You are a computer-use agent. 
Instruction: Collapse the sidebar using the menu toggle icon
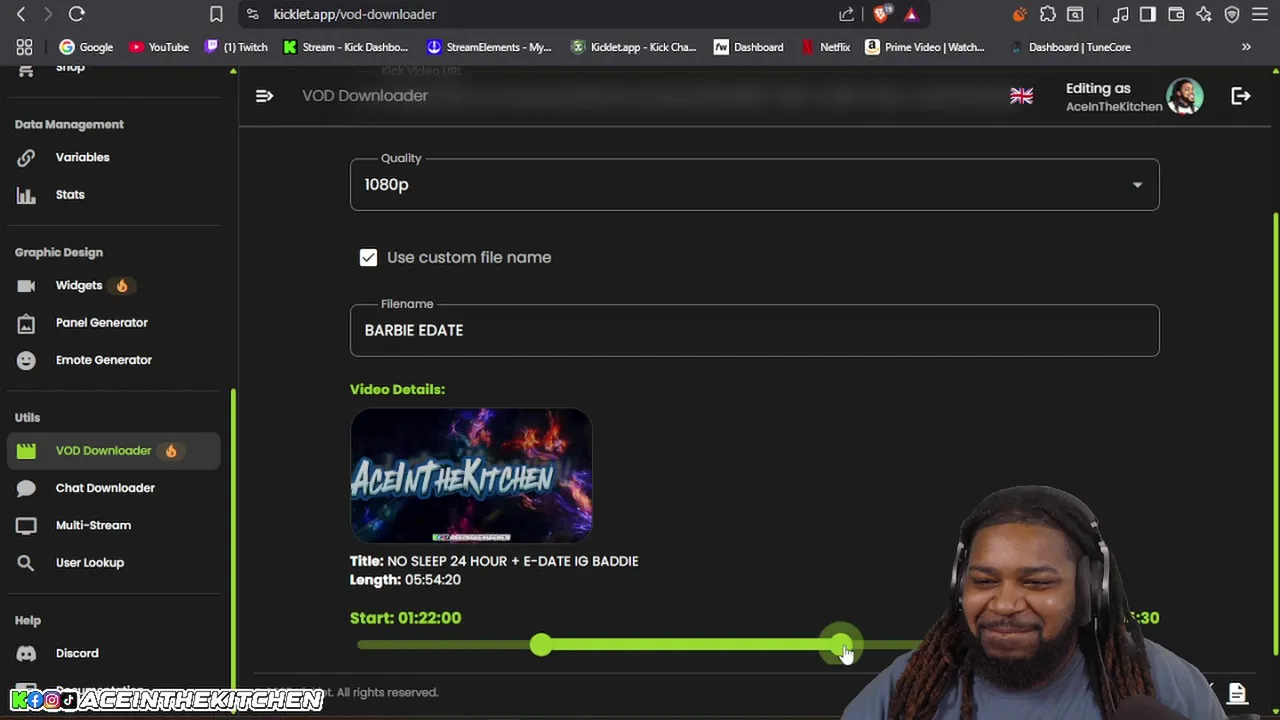click(264, 96)
